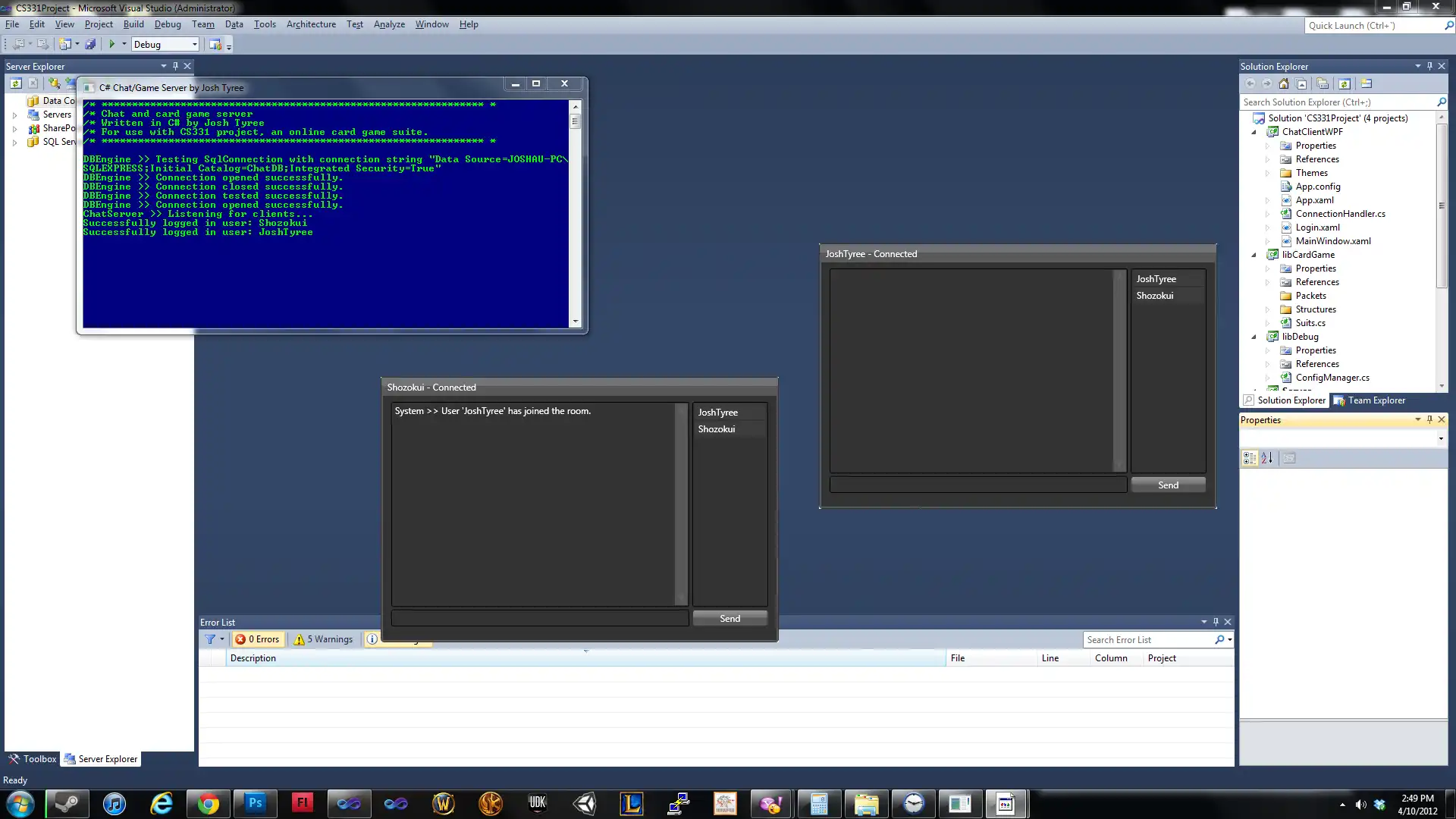Open iTunes from the taskbar

click(115, 804)
